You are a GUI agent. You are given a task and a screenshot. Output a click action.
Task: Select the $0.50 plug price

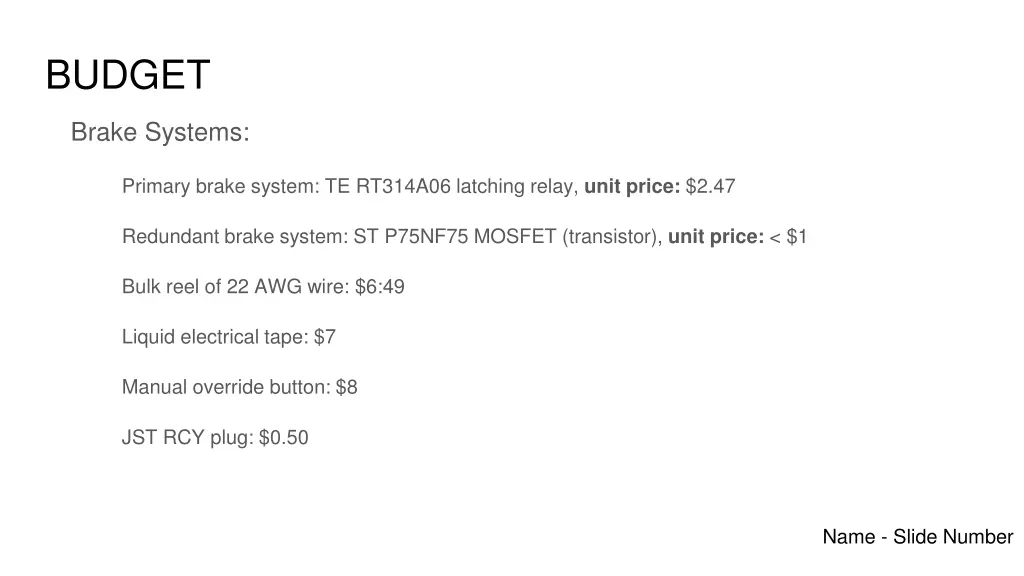[284, 438]
